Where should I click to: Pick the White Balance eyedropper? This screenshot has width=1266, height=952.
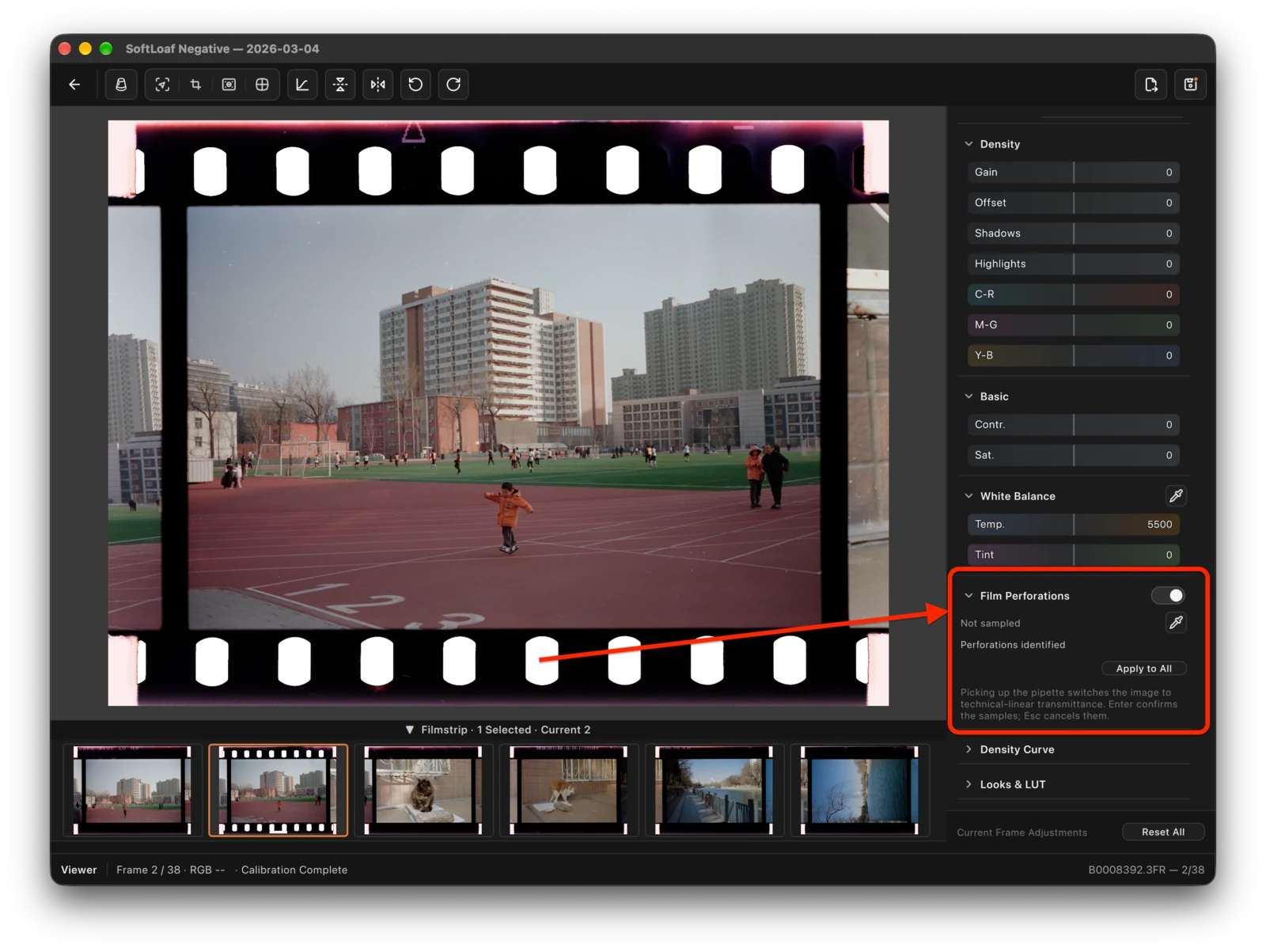coord(1176,496)
